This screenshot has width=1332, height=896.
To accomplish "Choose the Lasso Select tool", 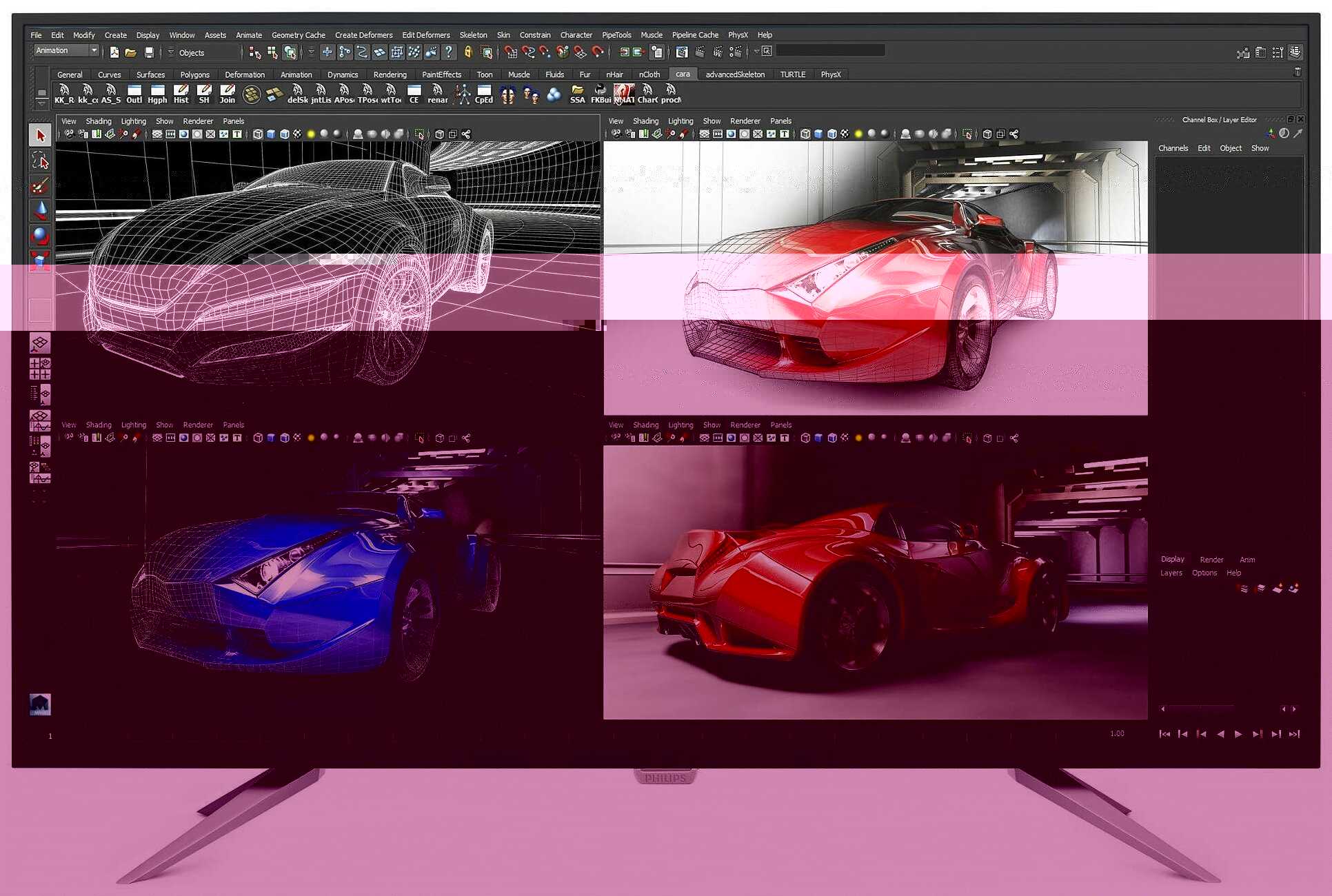I will 40,161.
